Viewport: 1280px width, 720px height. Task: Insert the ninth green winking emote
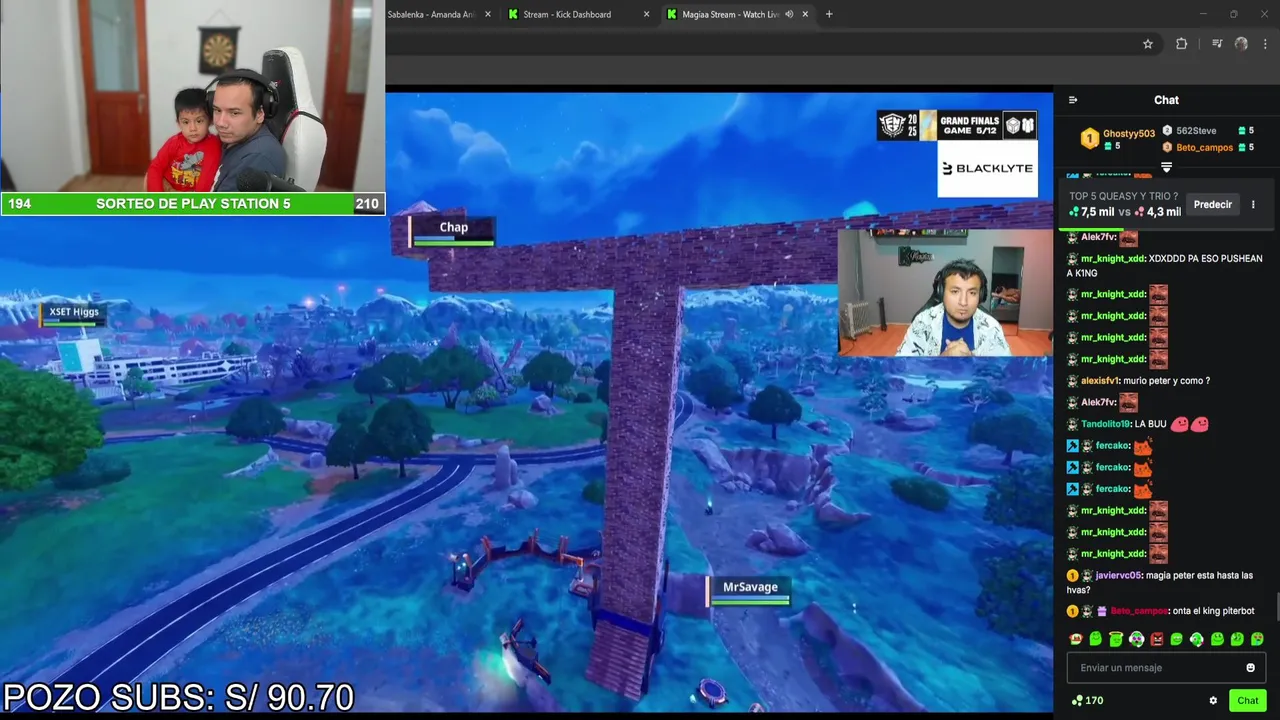(x=1237, y=639)
